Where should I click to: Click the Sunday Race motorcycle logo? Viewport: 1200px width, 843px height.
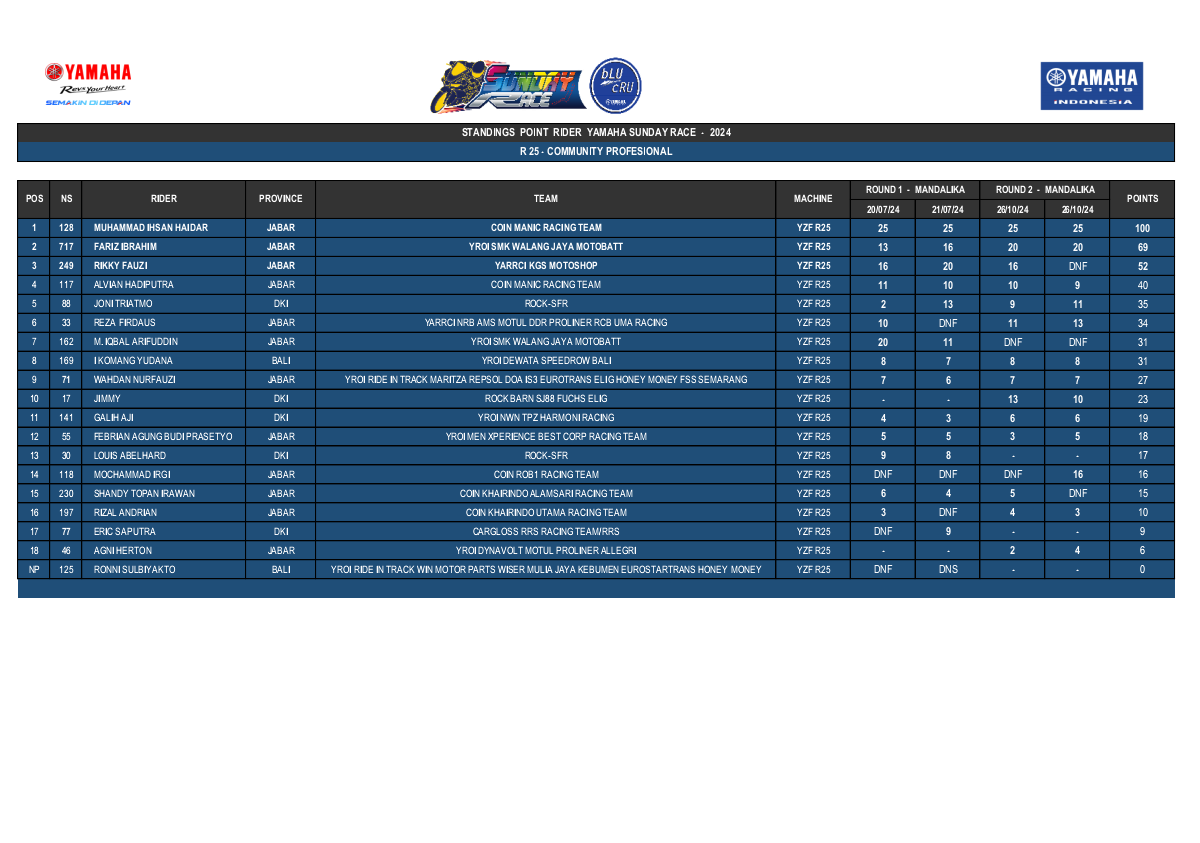click(x=508, y=86)
